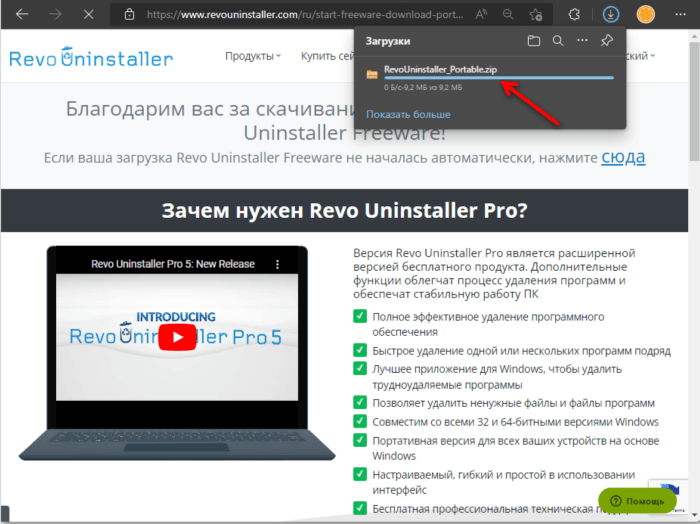Stop page loading with the X button
The width and height of the screenshot is (700, 524).
88,14
